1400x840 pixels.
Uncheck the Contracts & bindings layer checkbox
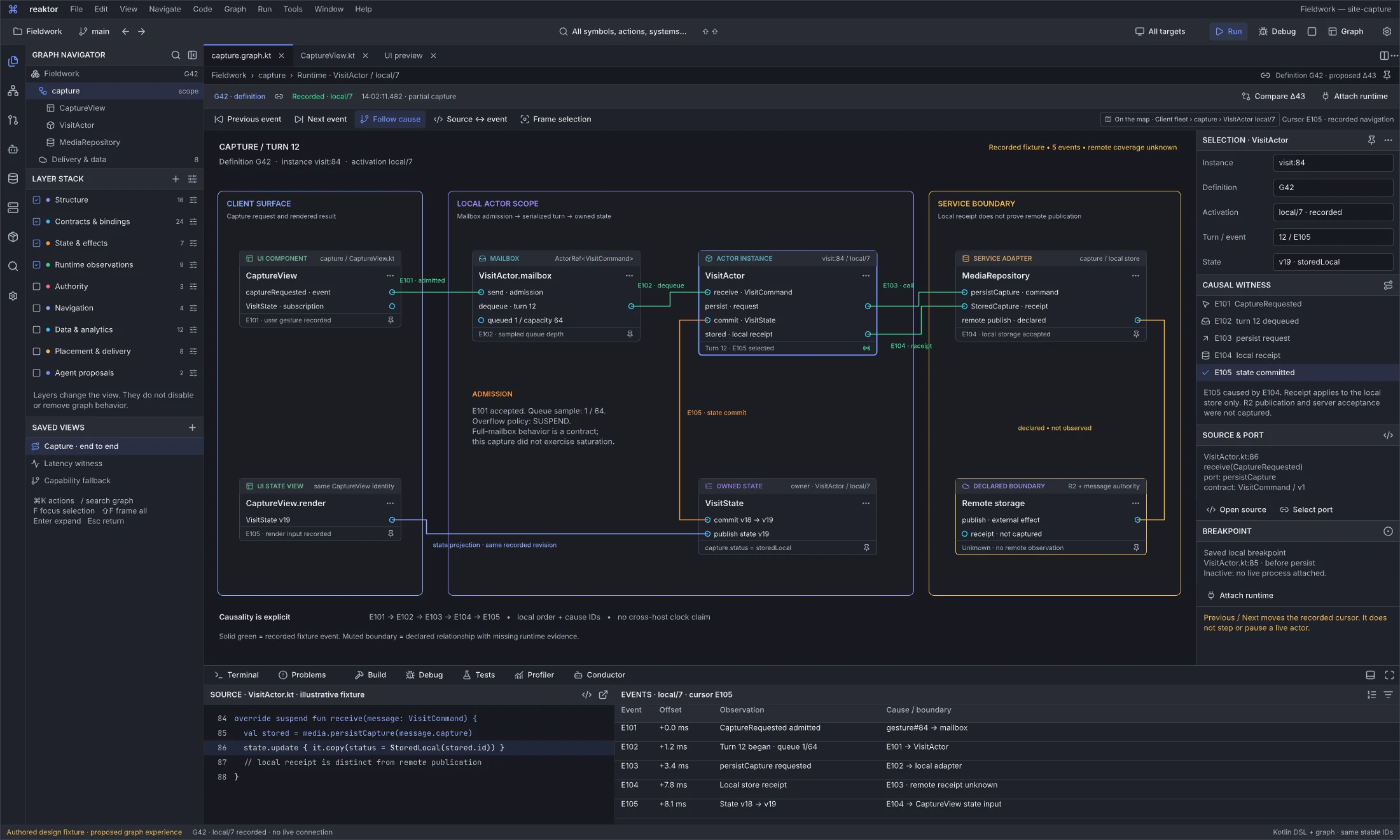click(36, 221)
